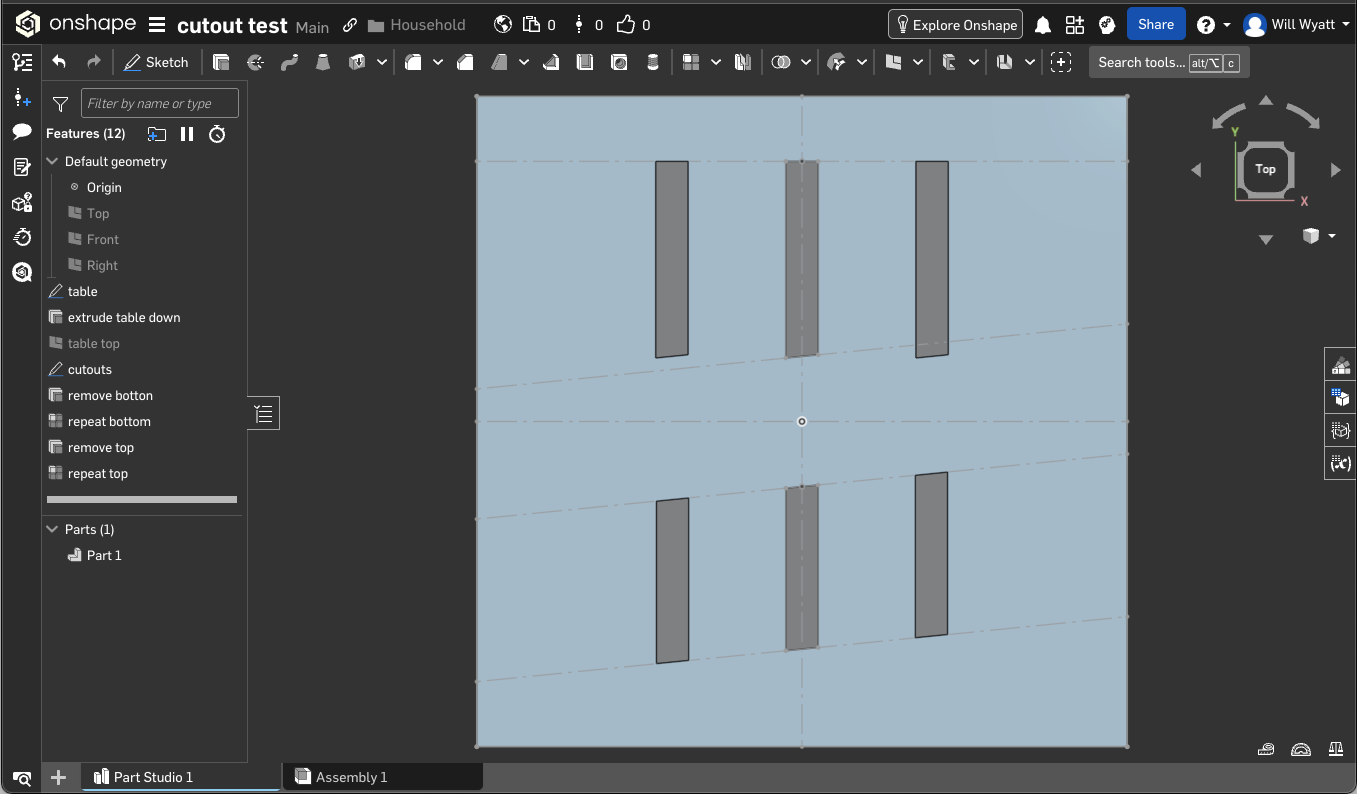
Task: Open the comments panel icon
Action: (x=22, y=132)
